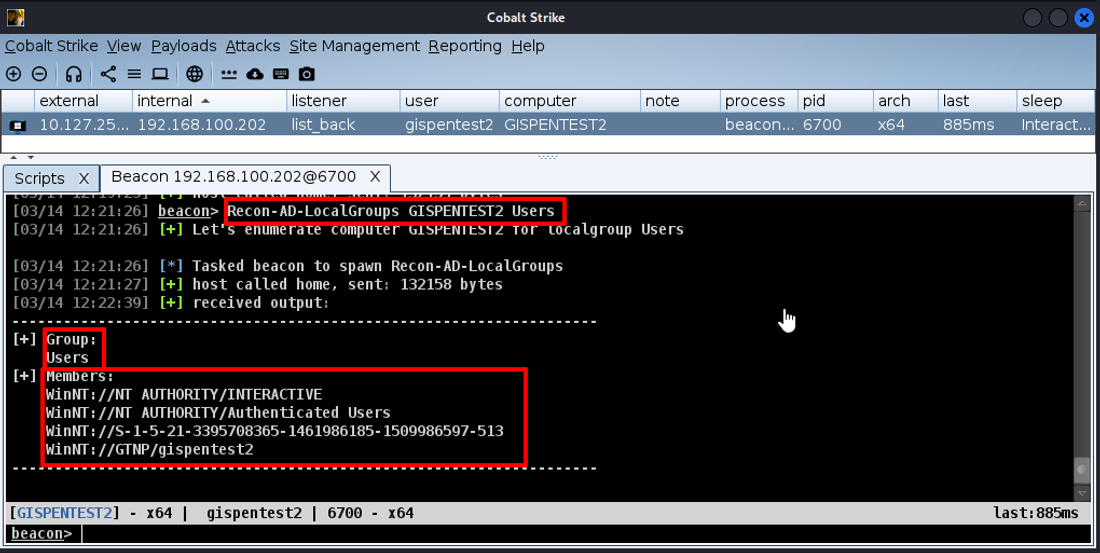Sort sessions by note column
The image size is (1100, 553).
680,101
